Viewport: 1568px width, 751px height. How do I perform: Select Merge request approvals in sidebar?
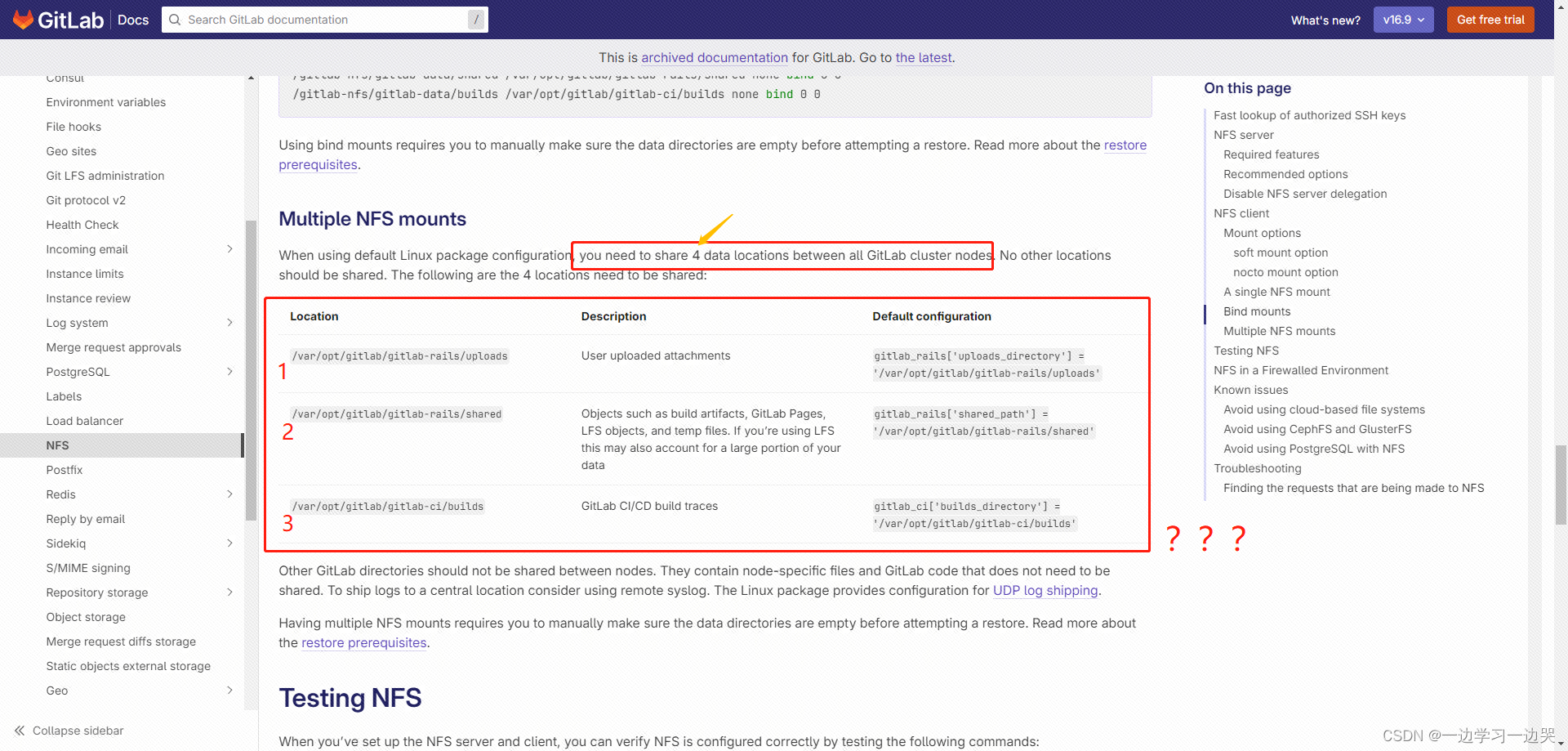click(x=114, y=347)
